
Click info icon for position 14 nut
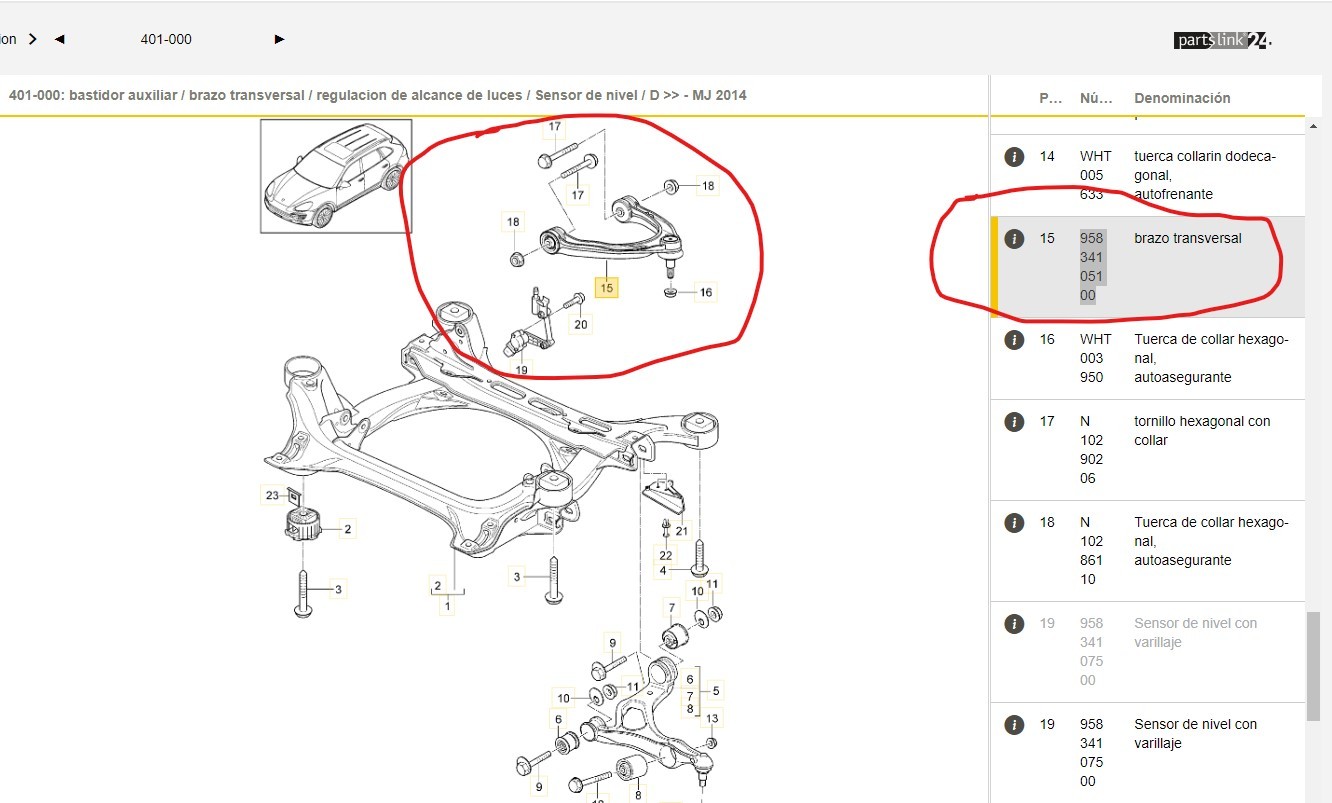click(x=1014, y=157)
